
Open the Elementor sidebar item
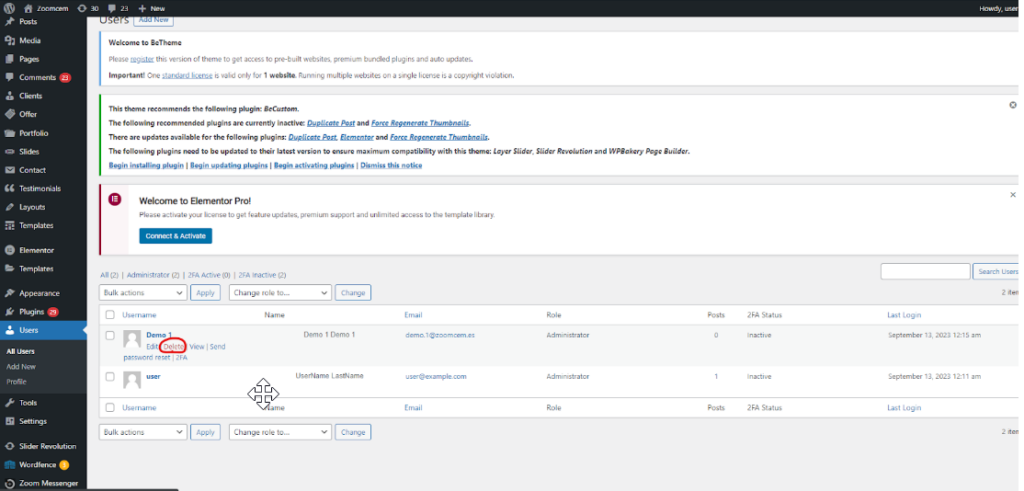point(37,250)
